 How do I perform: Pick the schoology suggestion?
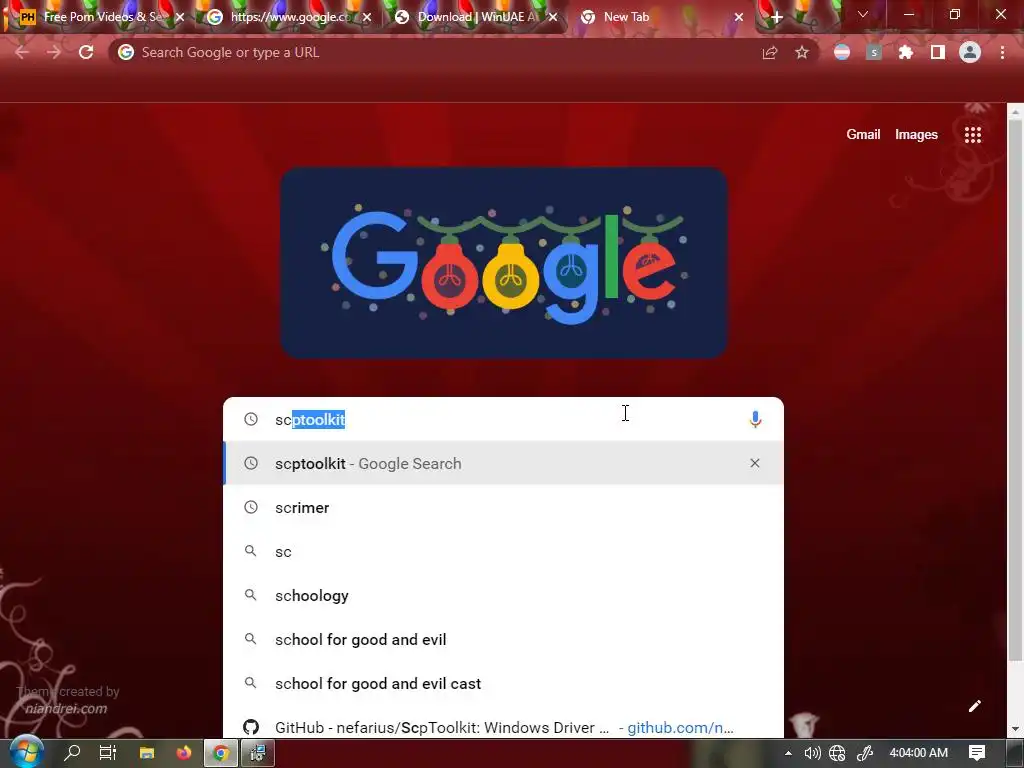click(503, 595)
